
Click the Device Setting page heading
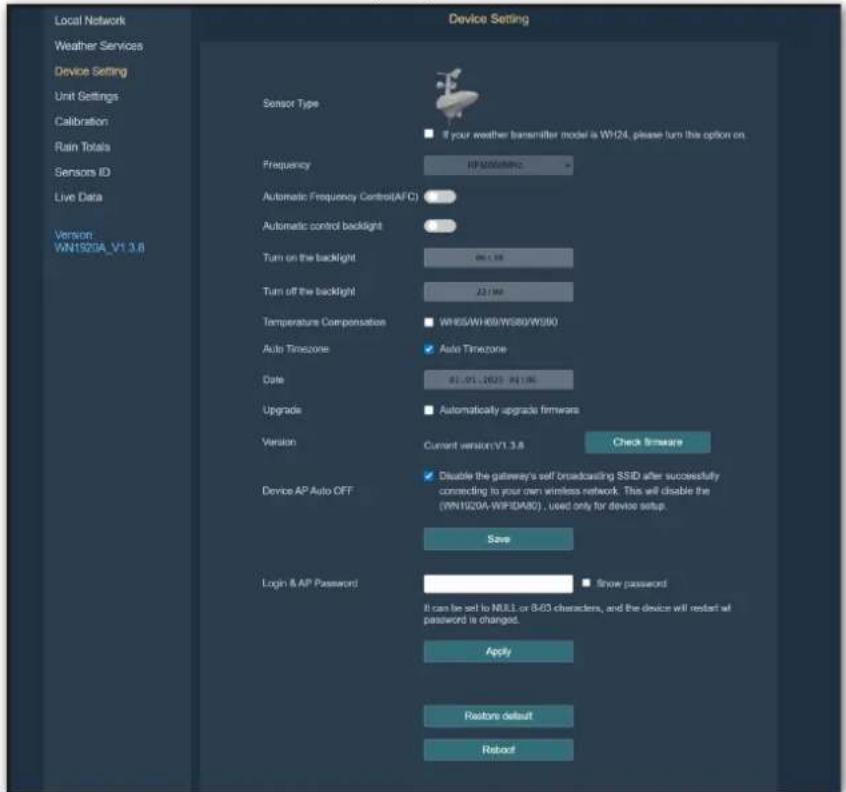pos(489,19)
